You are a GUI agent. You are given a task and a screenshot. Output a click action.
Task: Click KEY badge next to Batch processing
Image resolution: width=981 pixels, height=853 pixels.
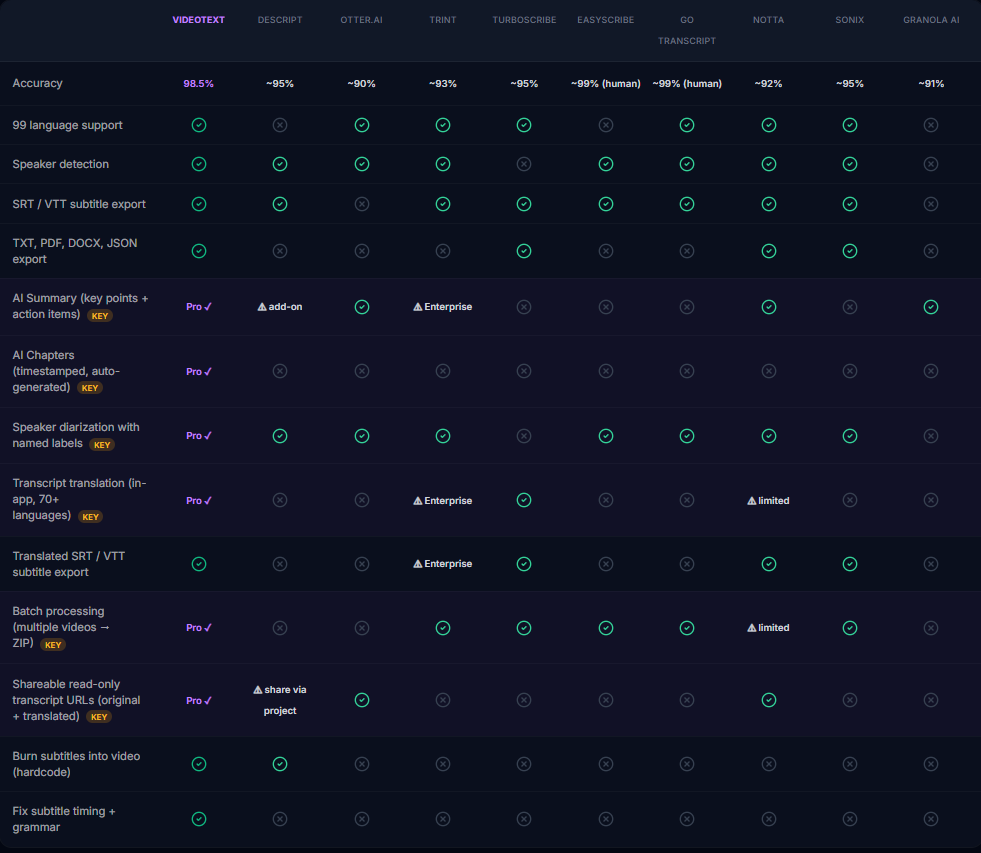point(53,645)
